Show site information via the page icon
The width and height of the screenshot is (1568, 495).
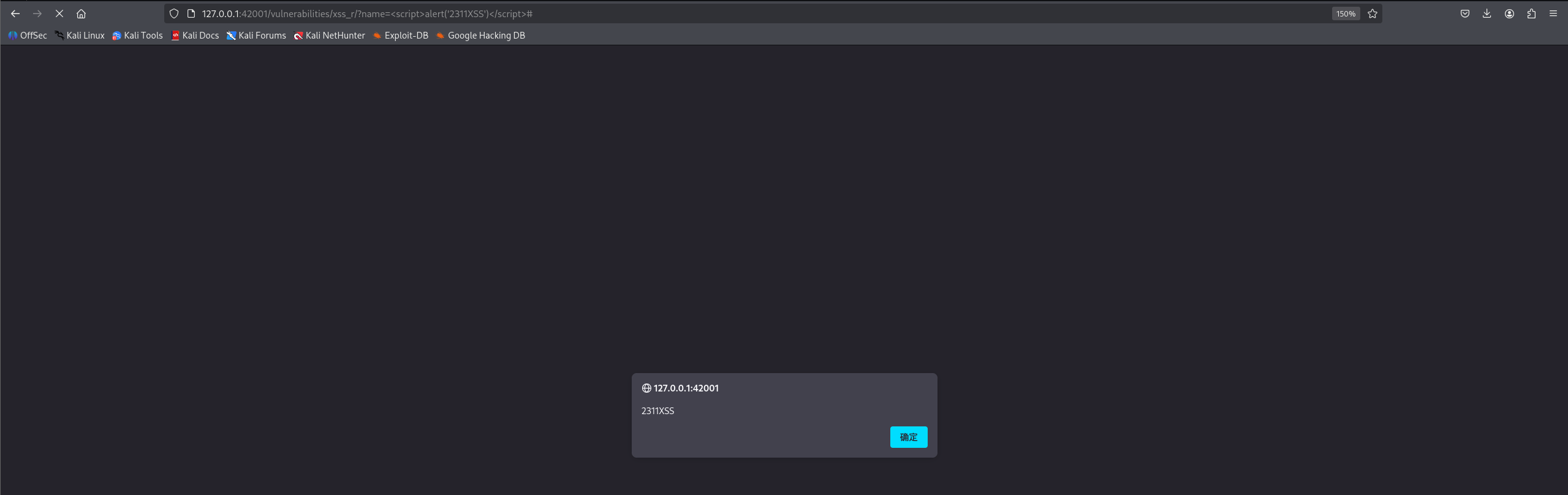[x=191, y=13]
